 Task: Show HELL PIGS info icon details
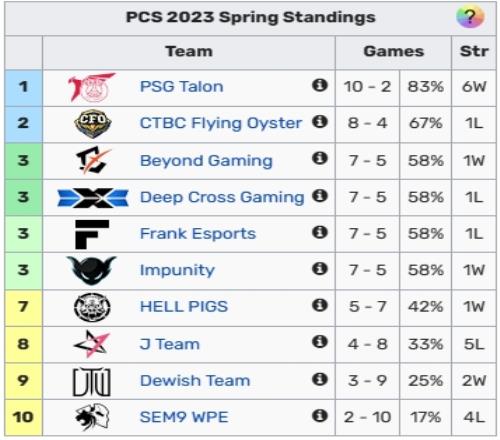click(x=320, y=305)
